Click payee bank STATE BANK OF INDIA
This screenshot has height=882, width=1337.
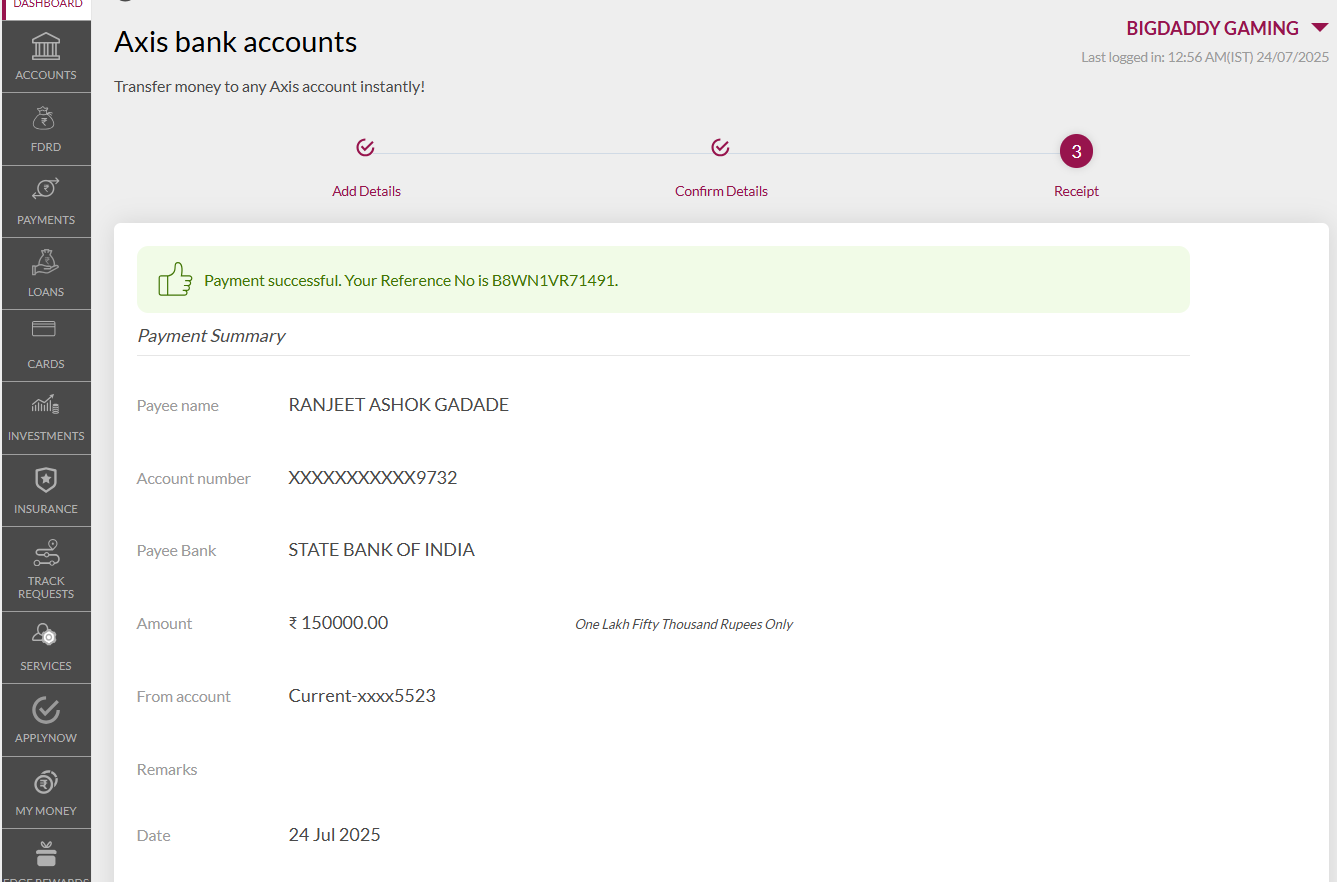[382, 550]
